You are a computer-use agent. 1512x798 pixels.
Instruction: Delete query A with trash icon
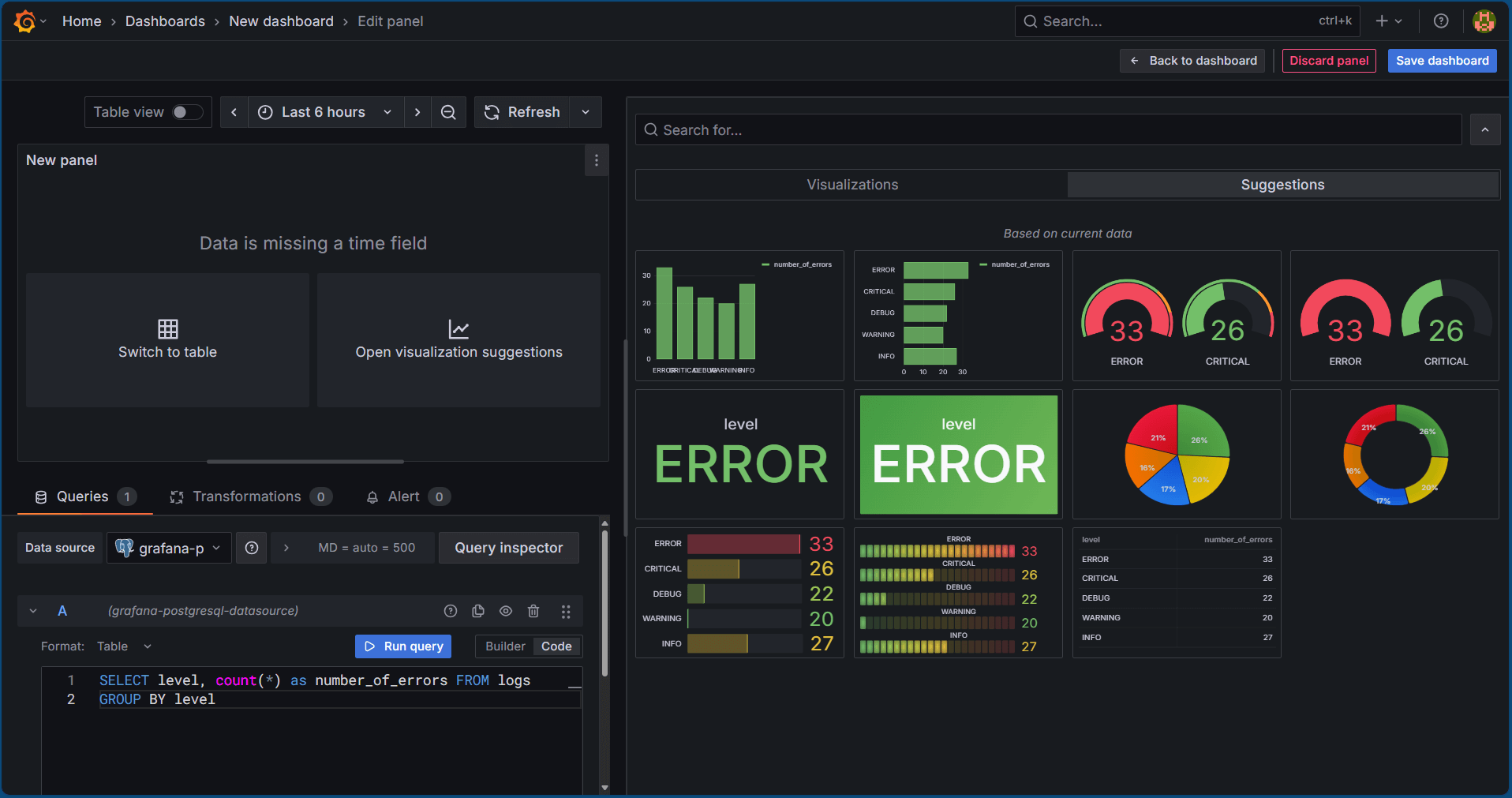coord(533,611)
